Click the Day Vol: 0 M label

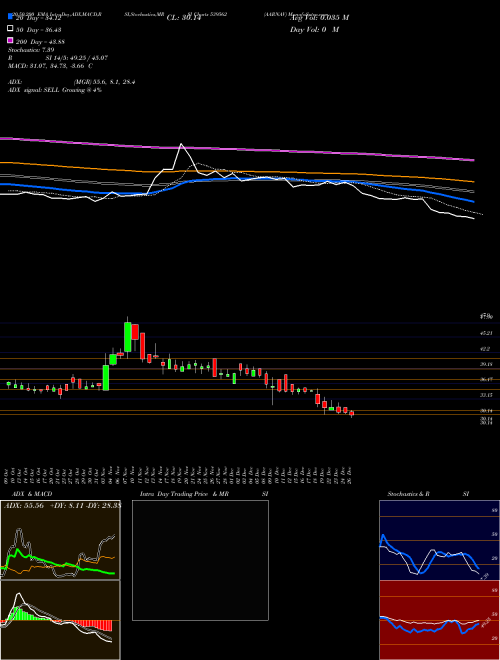314,29
